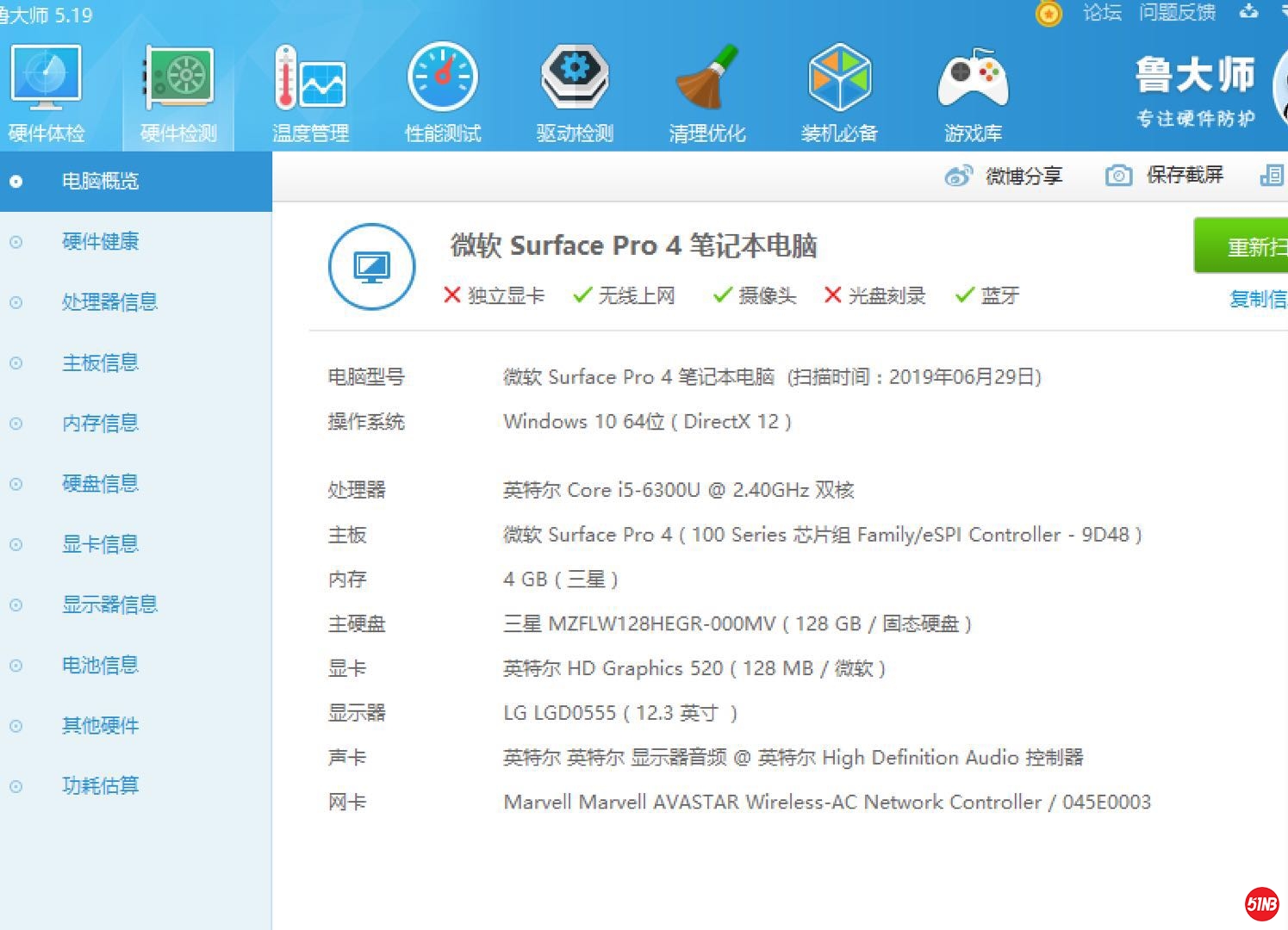Switch to 硬件健康 sidebar item
Screen dimensions: 1288x930
pos(100,242)
